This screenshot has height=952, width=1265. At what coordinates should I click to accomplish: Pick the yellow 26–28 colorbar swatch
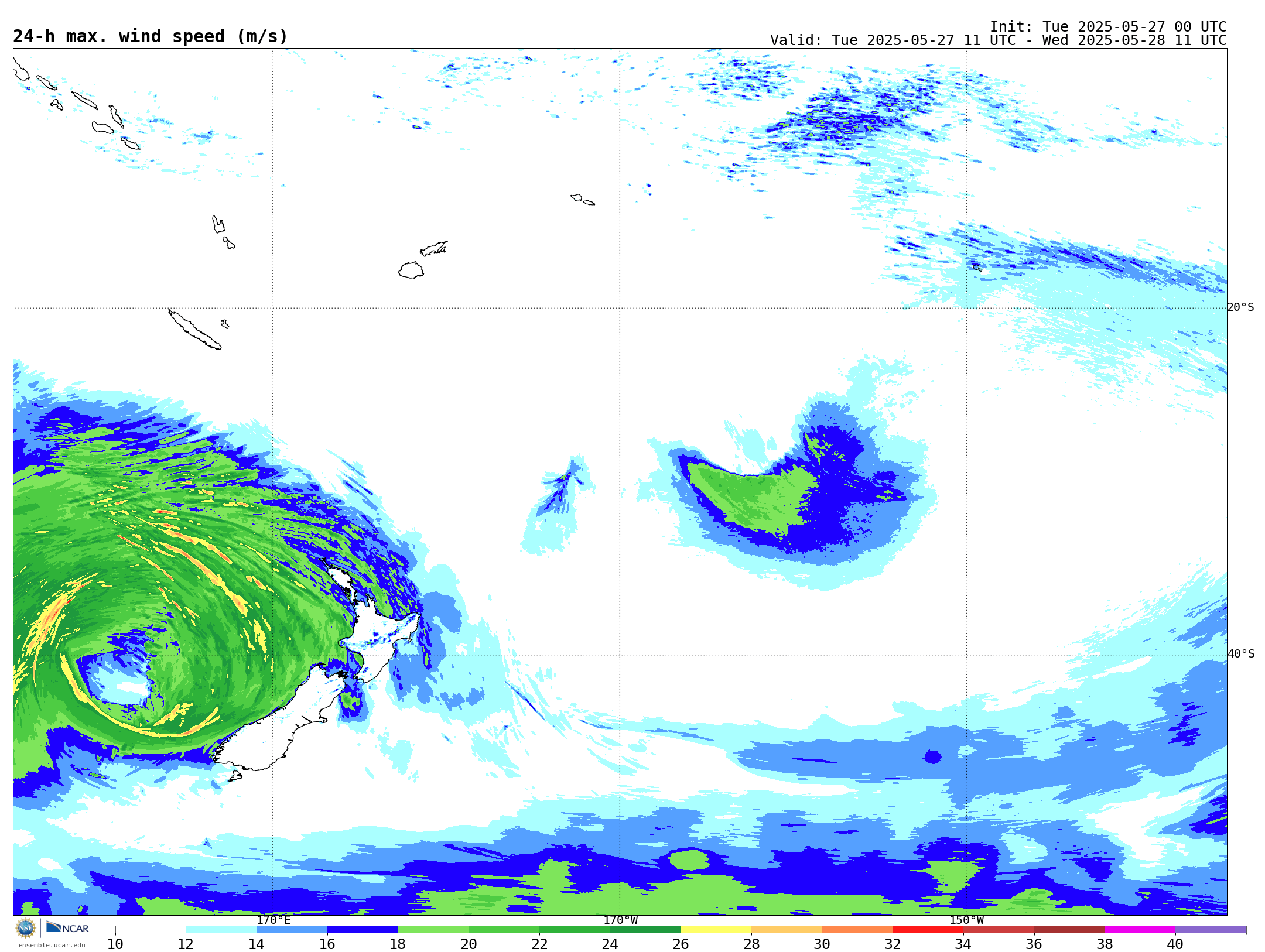click(716, 930)
